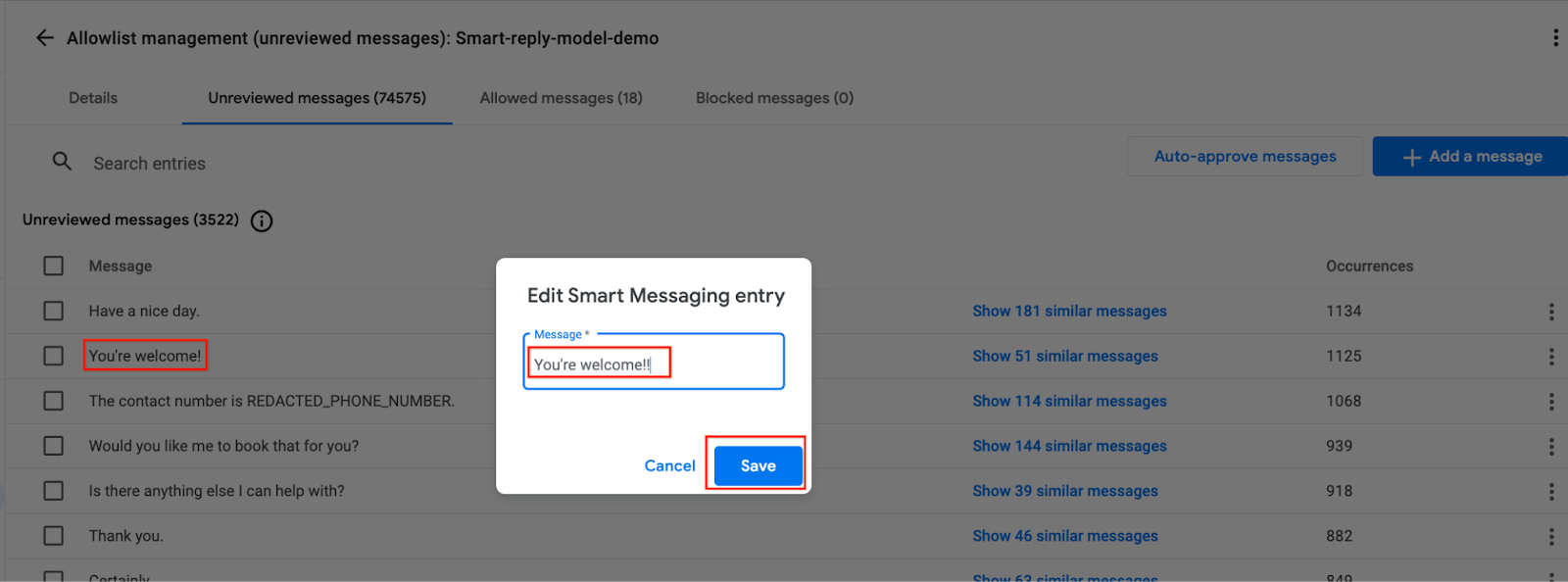1568x582 pixels.
Task: Open three-dot menu for "Thank you." row
Action: (1551, 537)
